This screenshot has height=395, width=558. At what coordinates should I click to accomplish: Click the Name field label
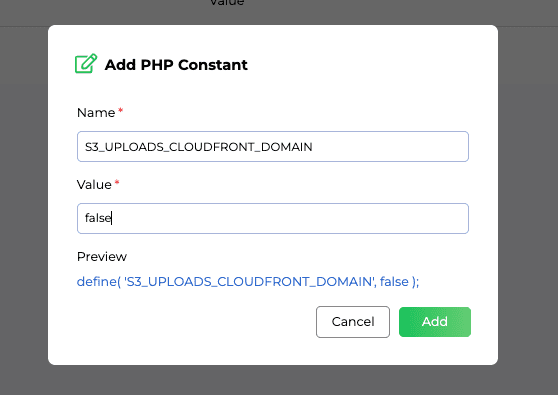[96, 112]
